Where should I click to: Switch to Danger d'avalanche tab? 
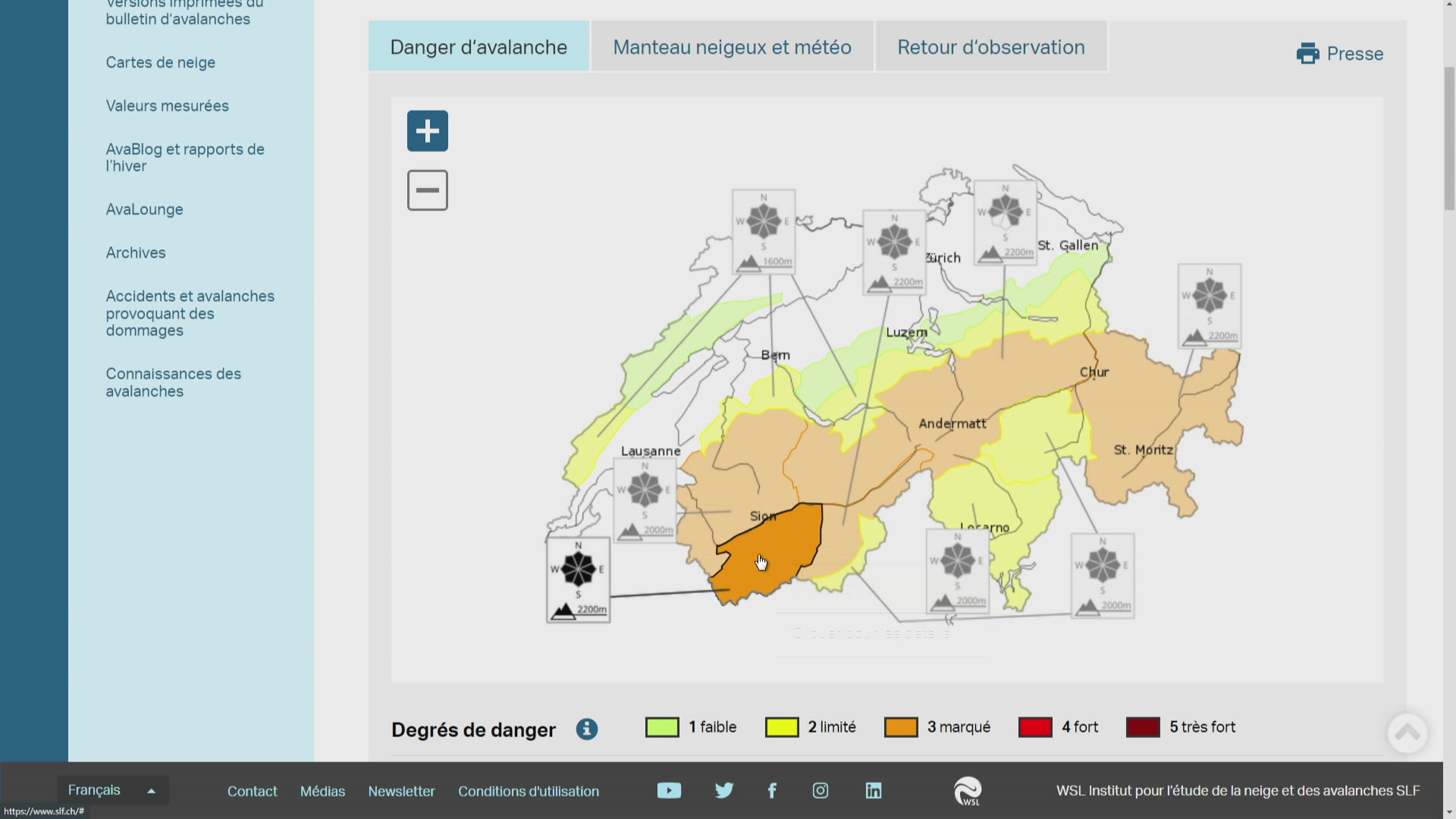coord(479,47)
